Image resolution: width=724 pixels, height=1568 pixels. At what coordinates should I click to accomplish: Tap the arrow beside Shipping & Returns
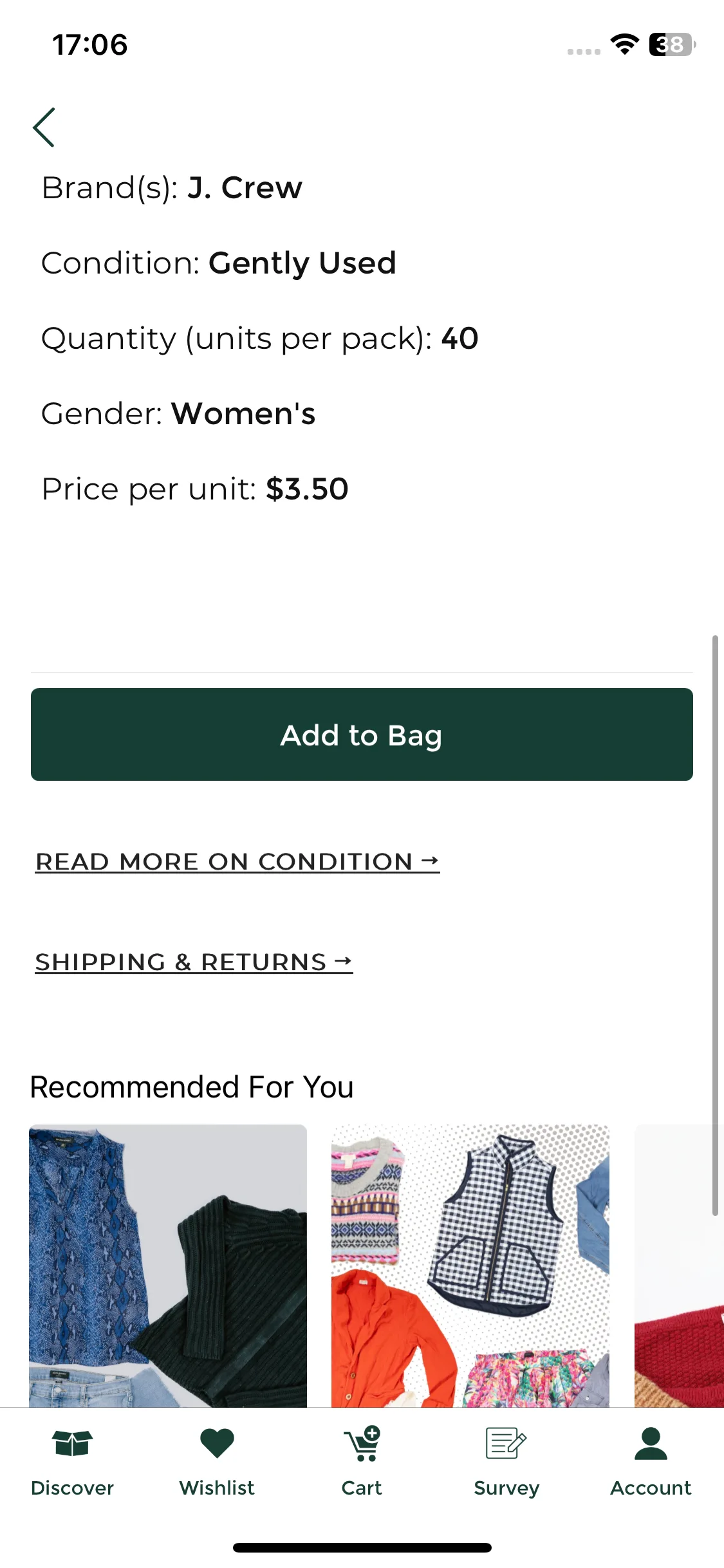(344, 961)
